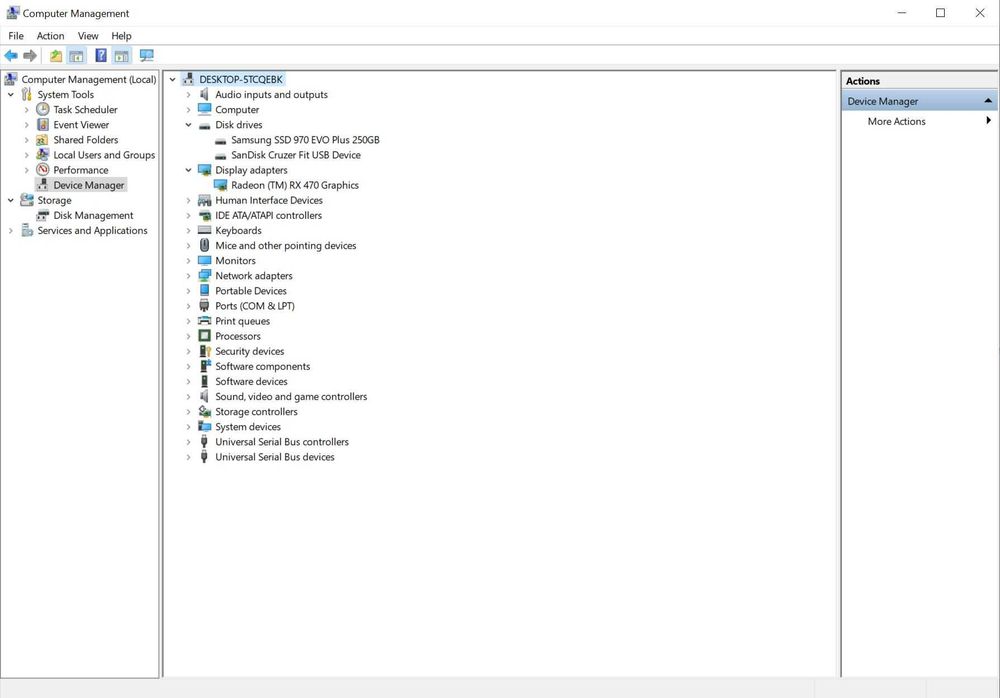Click Scan for hardware changes monitor icon

[147, 56]
